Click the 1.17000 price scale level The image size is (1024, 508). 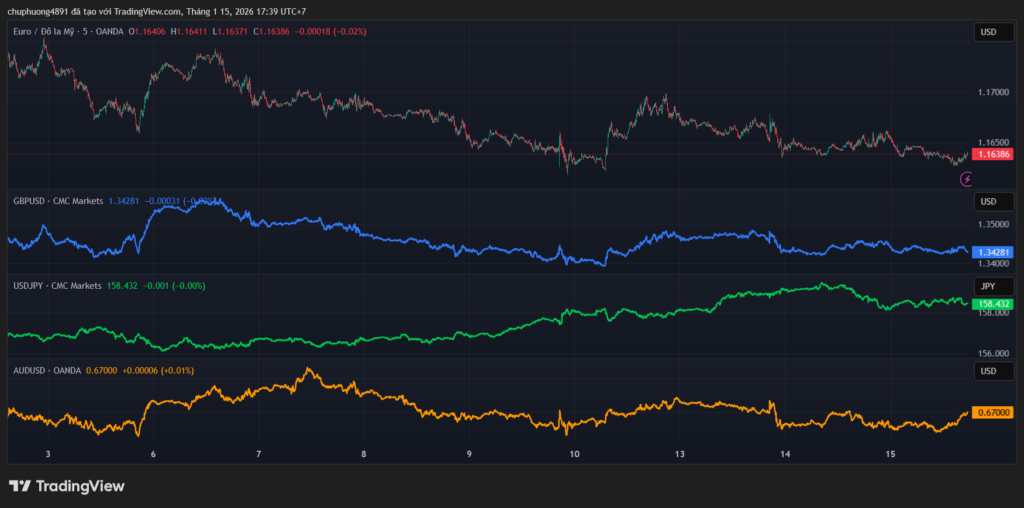coord(993,92)
